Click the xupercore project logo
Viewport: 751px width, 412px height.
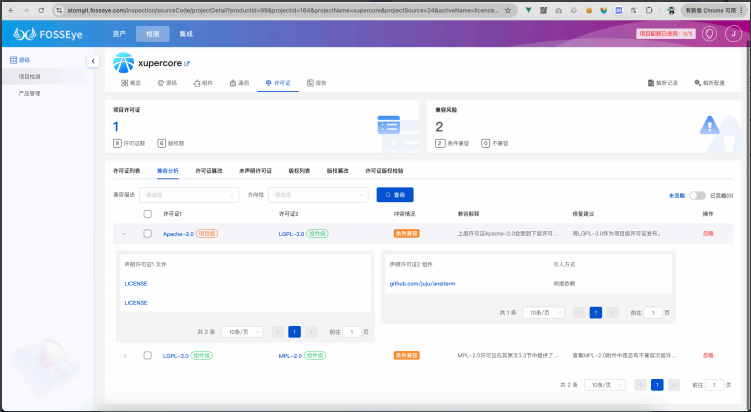(124, 63)
